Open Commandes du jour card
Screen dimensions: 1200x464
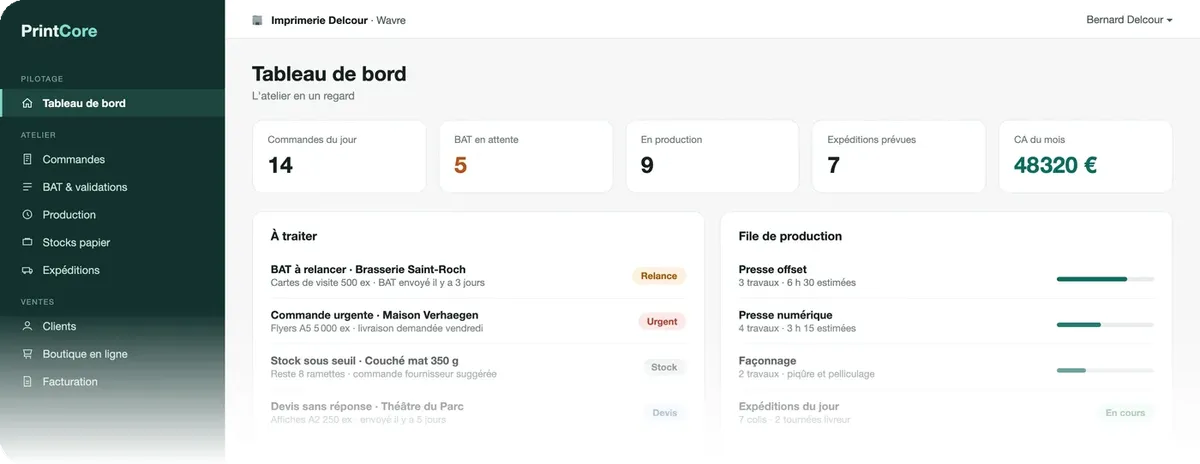[339, 156]
